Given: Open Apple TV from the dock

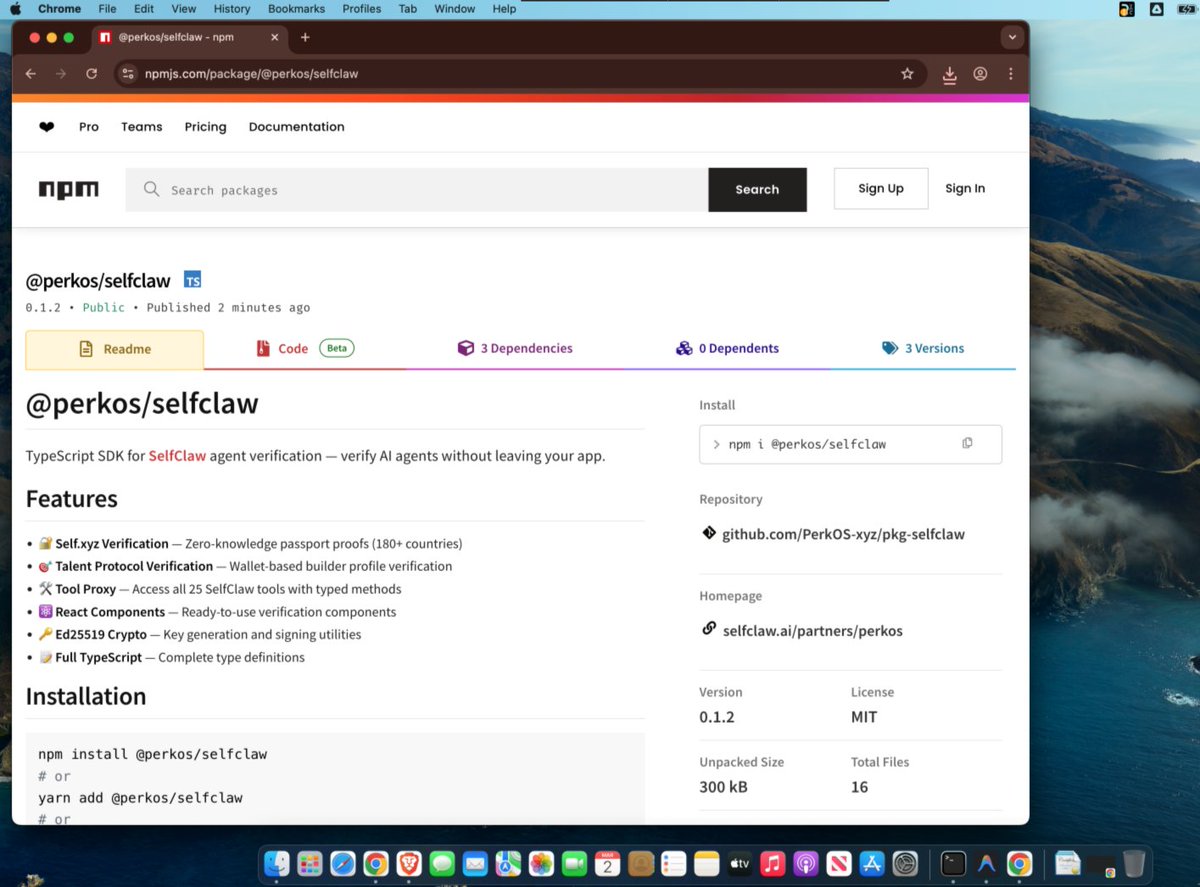Looking at the screenshot, I should point(739,863).
